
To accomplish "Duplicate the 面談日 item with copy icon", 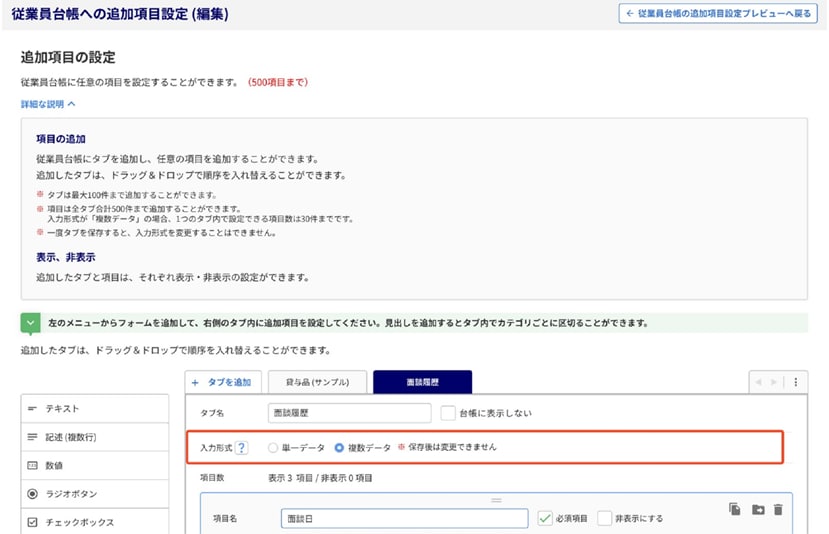I will click(734, 509).
